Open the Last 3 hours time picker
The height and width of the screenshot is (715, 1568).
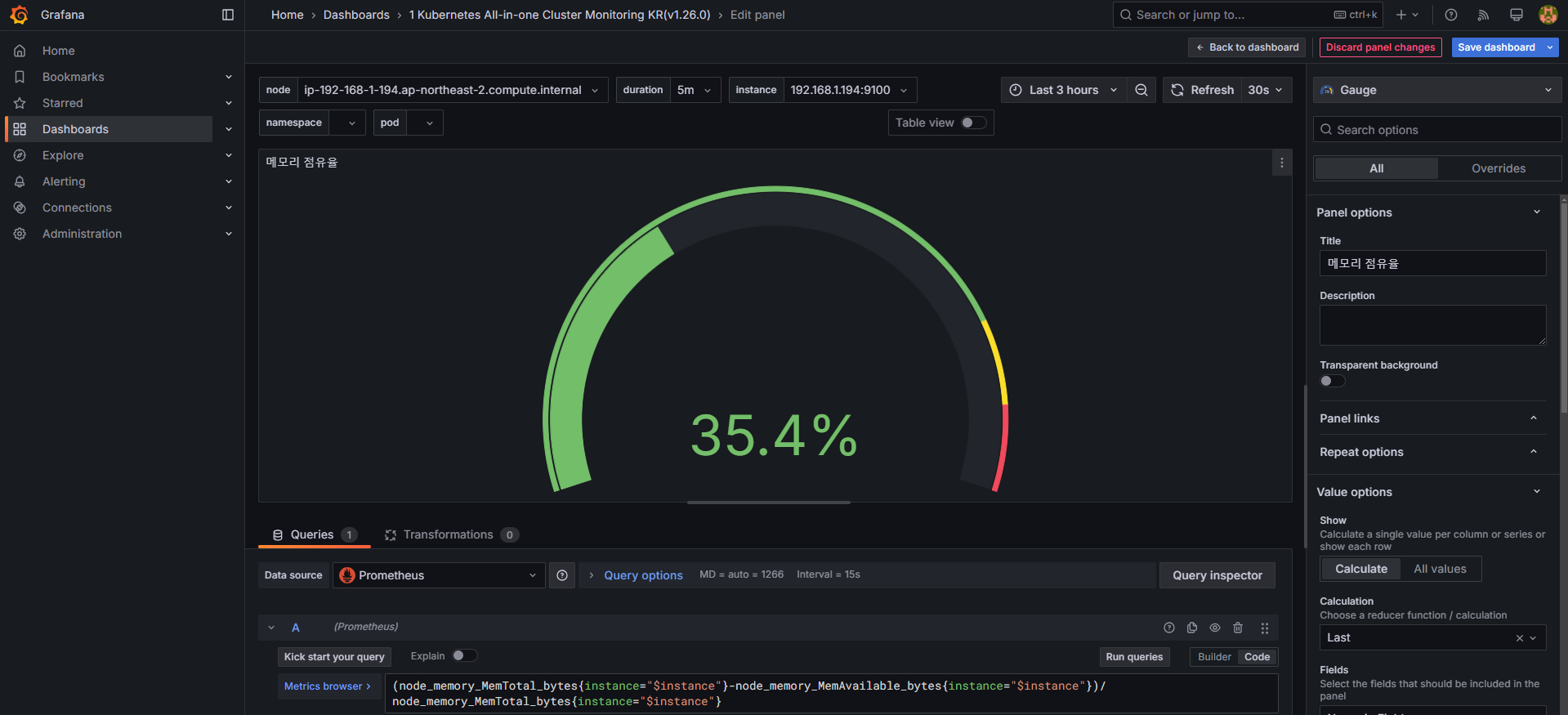pyautogui.click(x=1064, y=90)
